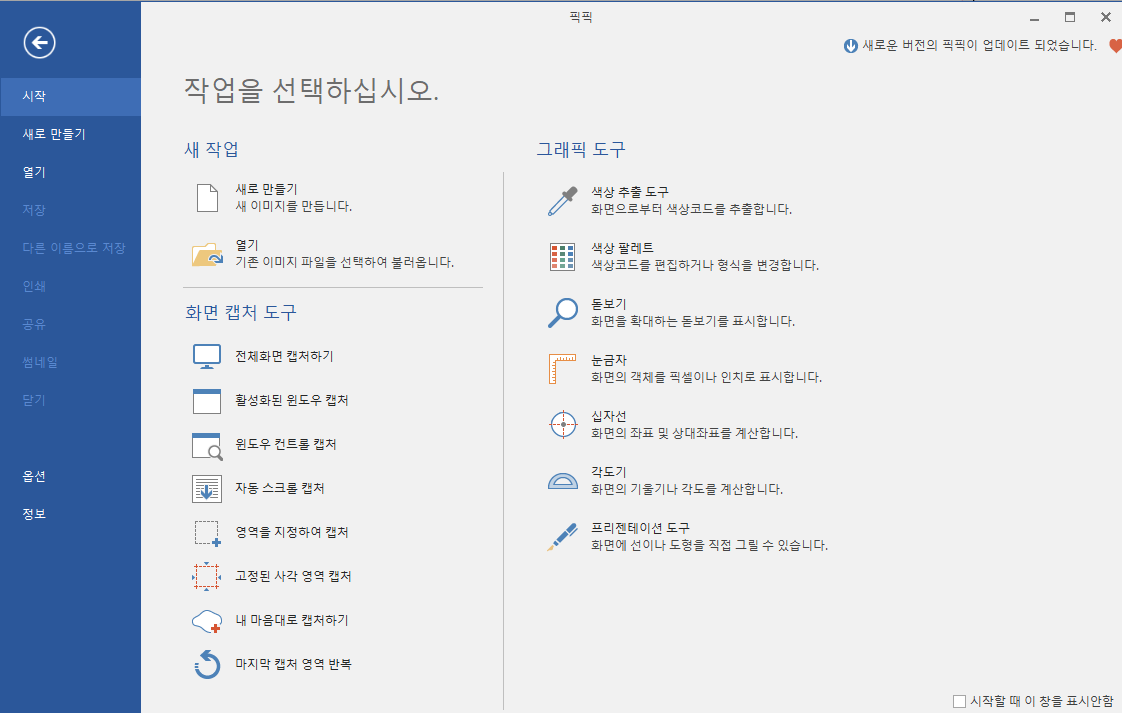
Task: Click the 마지막 캡처 영역 반복 label
Action: [x=293, y=665]
